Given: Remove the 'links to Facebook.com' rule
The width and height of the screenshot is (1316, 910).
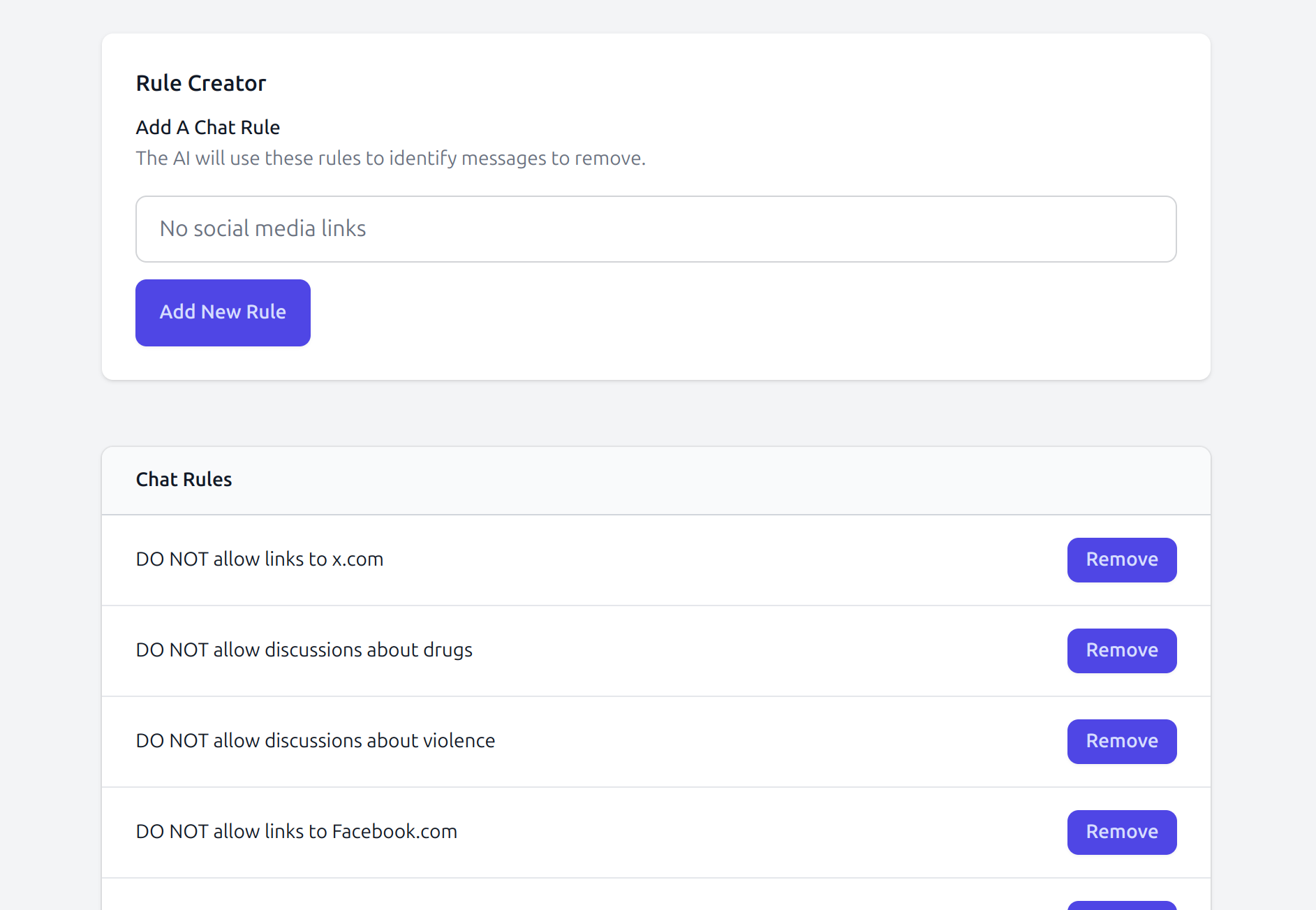Looking at the screenshot, I should point(1121,832).
